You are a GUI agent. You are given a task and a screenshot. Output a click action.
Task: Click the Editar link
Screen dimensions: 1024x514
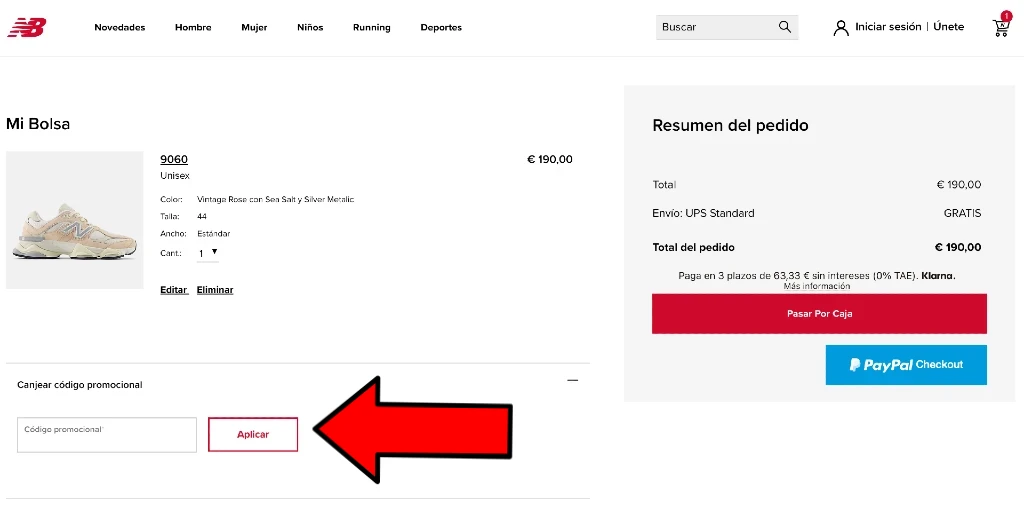point(174,290)
